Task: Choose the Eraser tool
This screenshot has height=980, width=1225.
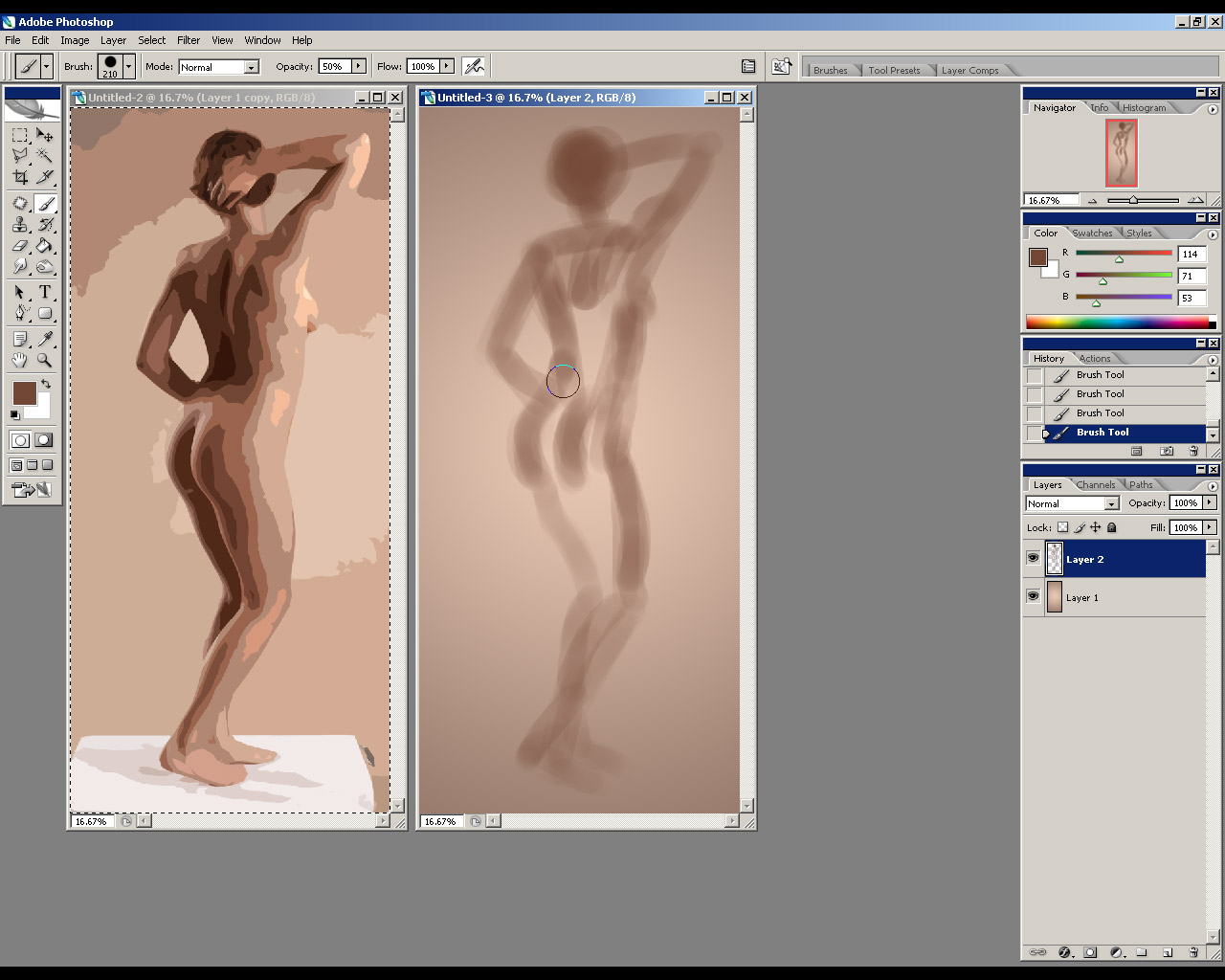Action: [20, 246]
